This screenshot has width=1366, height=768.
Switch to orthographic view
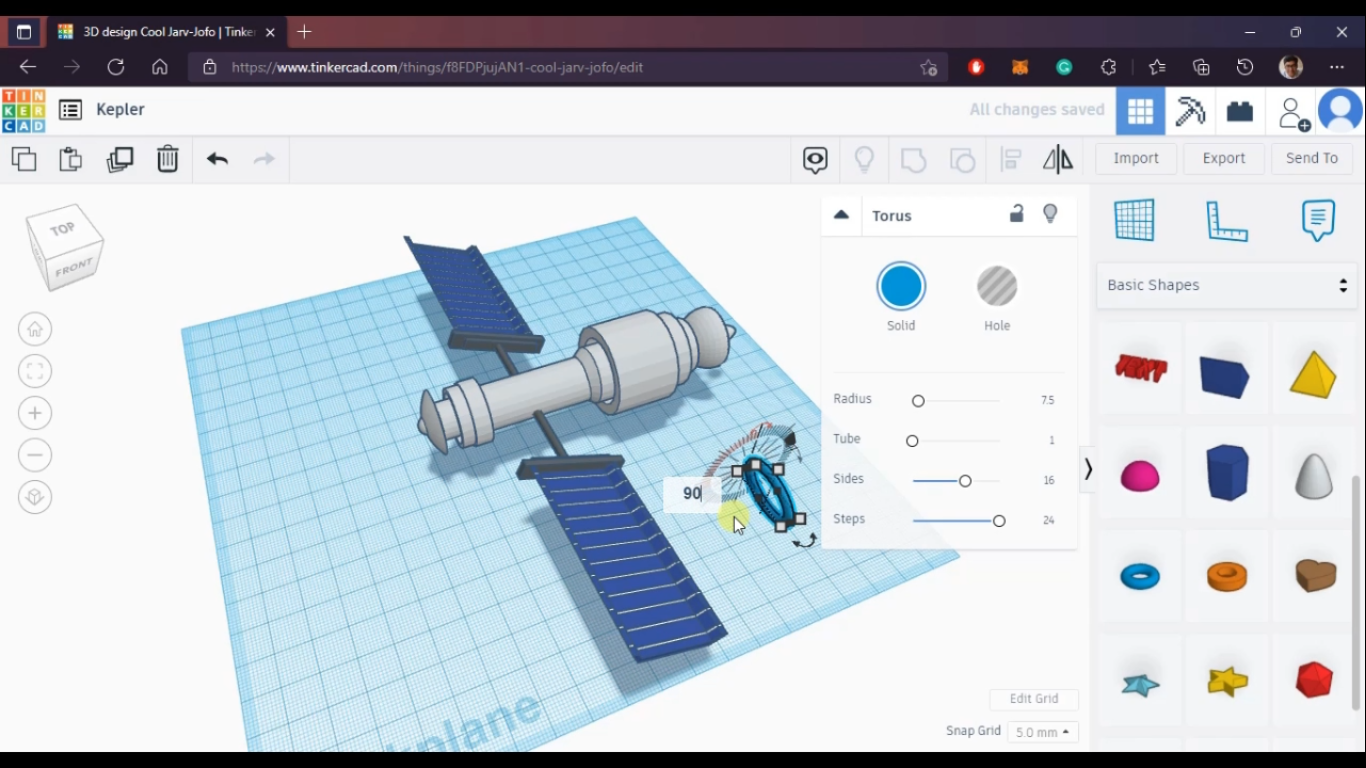[35, 497]
